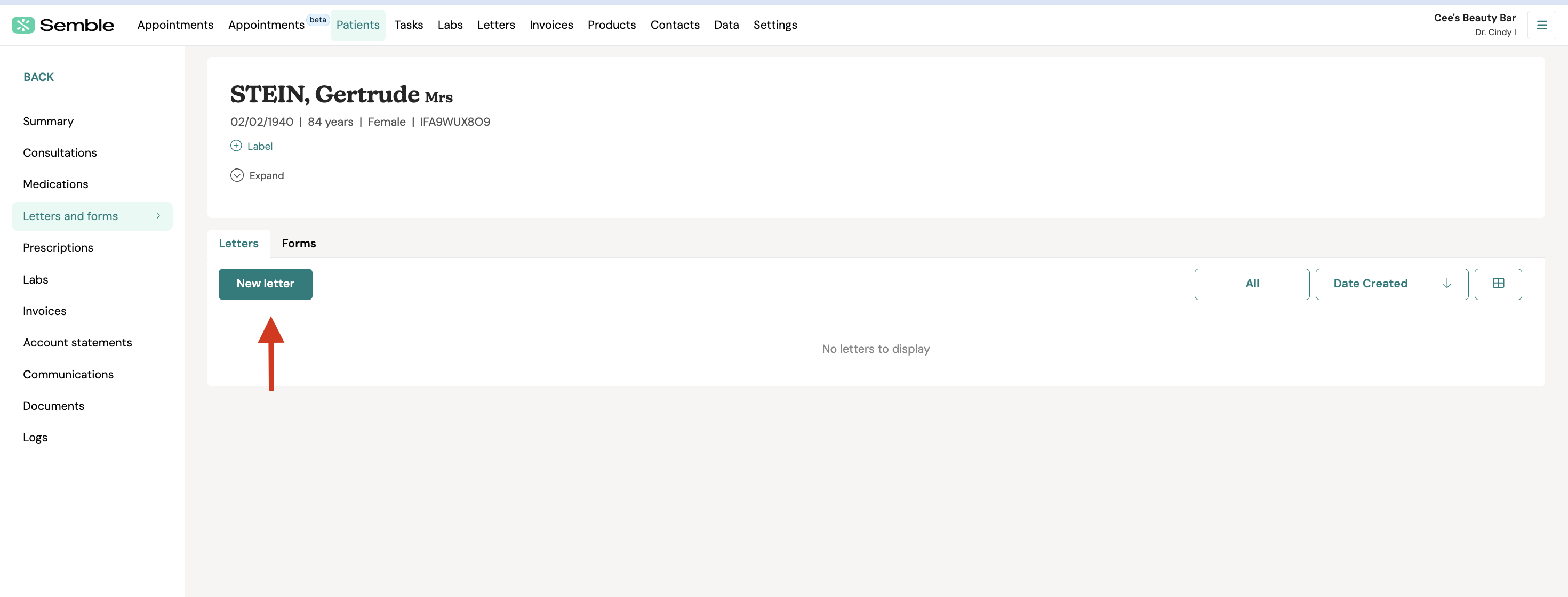Switch to the Forms tab
The width and height of the screenshot is (1568, 597).
[299, 244]
